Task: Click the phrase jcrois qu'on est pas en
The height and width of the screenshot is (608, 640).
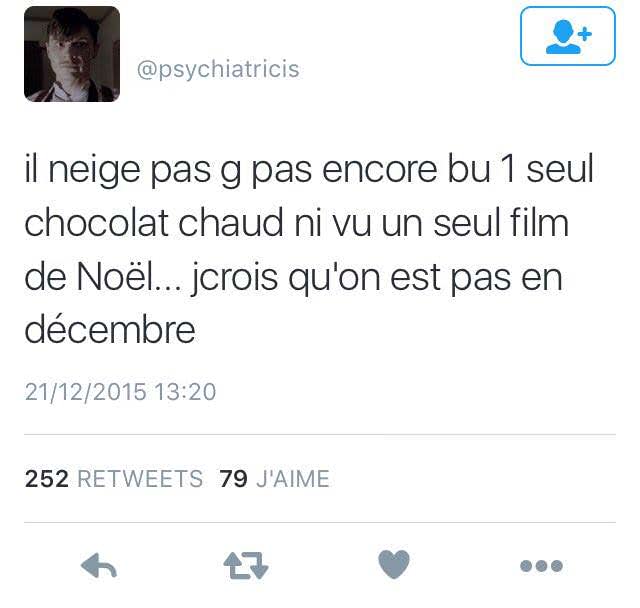Action: click(x=377, y=278)
